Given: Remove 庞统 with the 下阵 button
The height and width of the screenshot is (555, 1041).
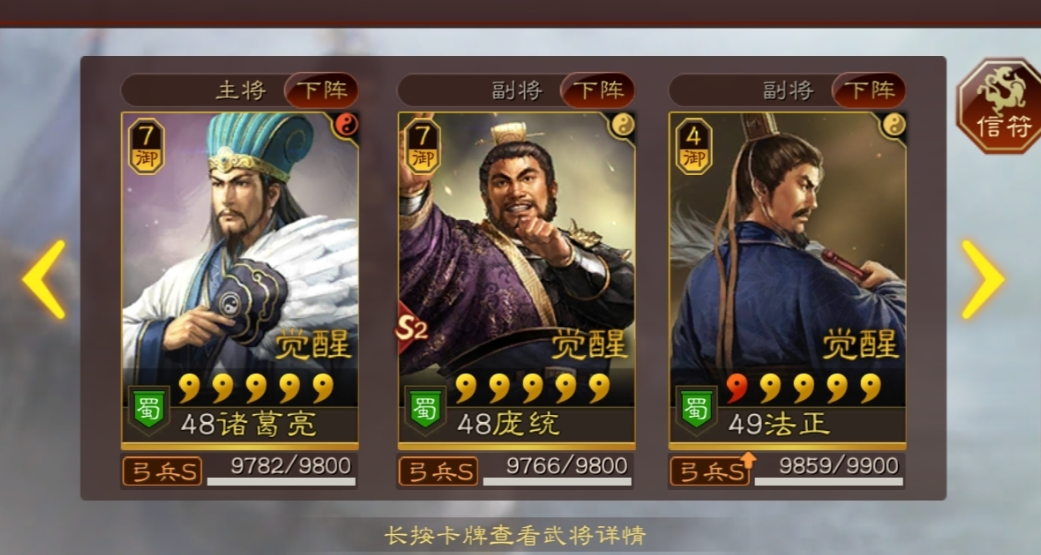Looking at the screenshot, I should (x=598, y=90).
